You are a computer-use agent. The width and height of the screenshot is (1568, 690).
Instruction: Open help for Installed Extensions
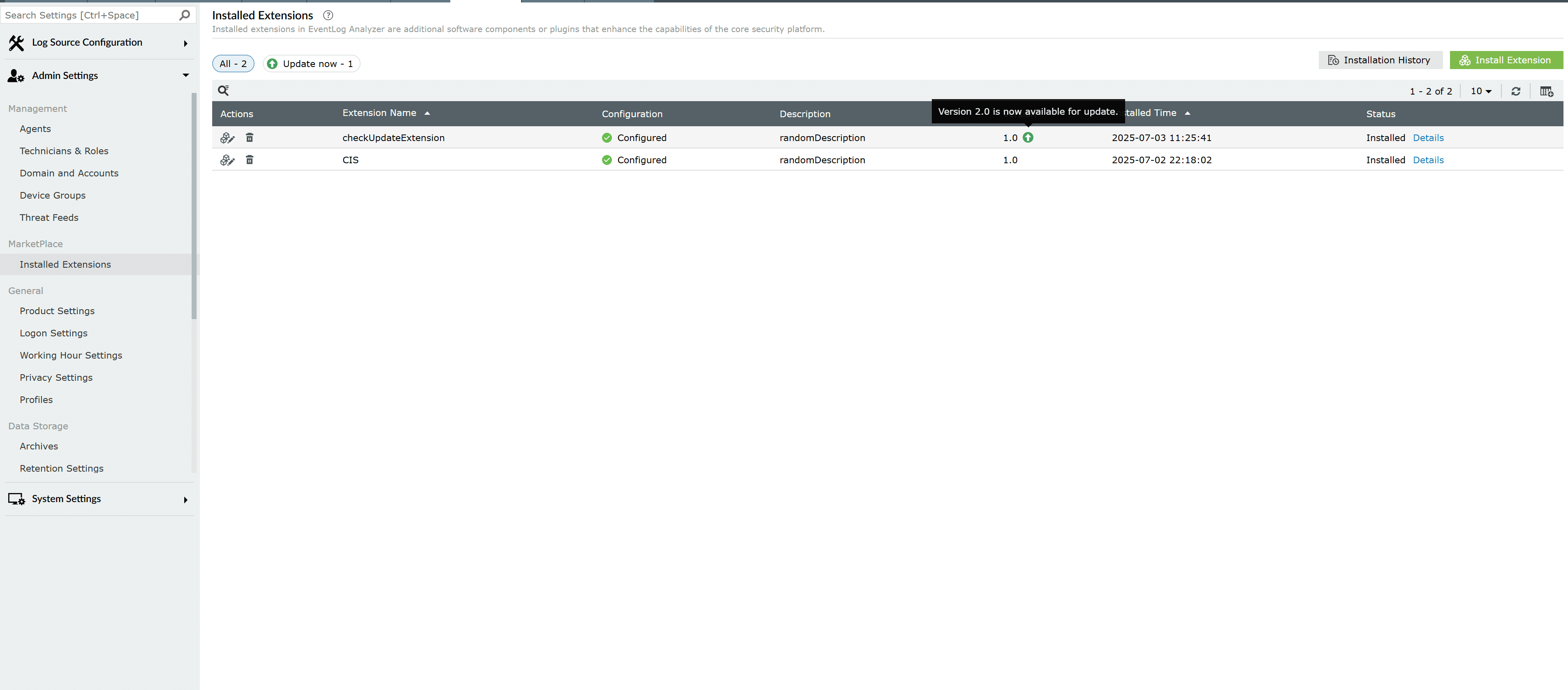[x=328, y=15]
